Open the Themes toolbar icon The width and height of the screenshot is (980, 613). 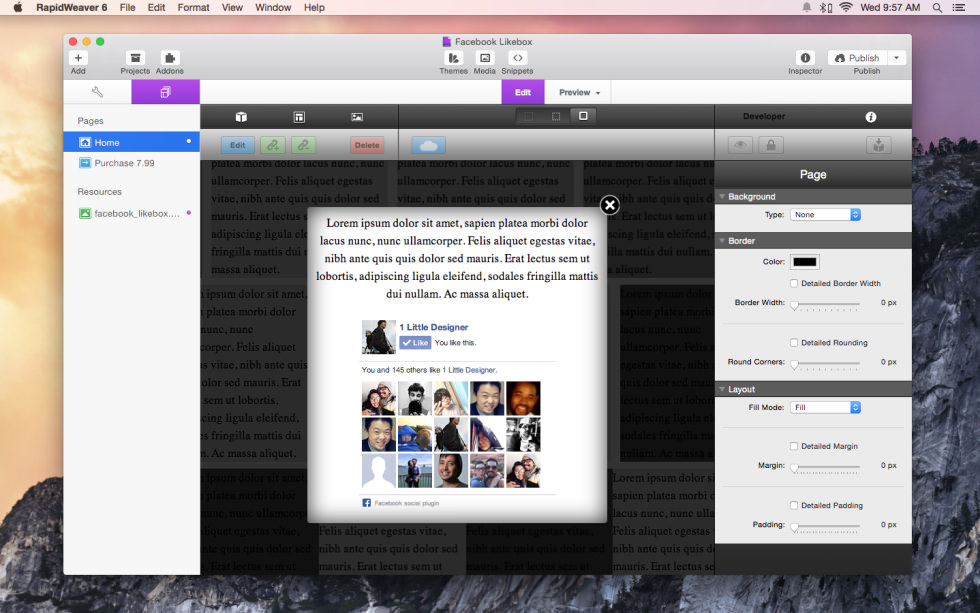(x=453, y=58)
